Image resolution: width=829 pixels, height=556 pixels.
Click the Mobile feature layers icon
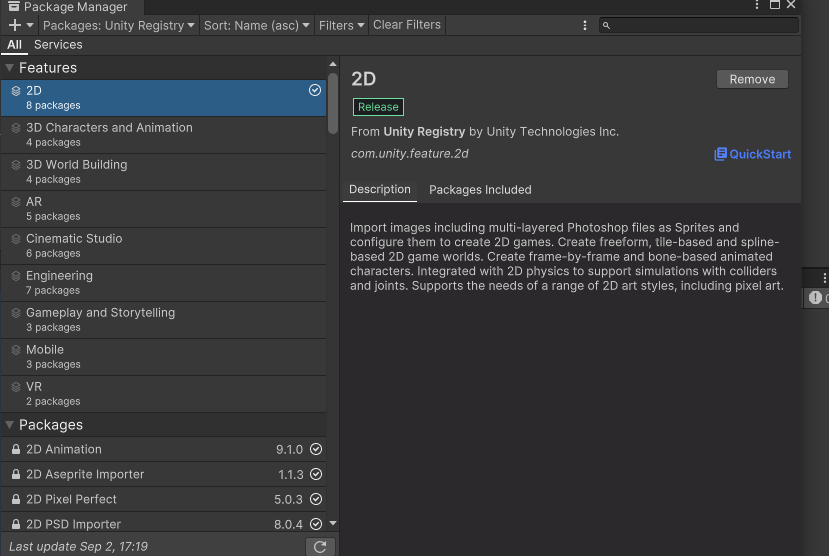(x=16, y=350)
